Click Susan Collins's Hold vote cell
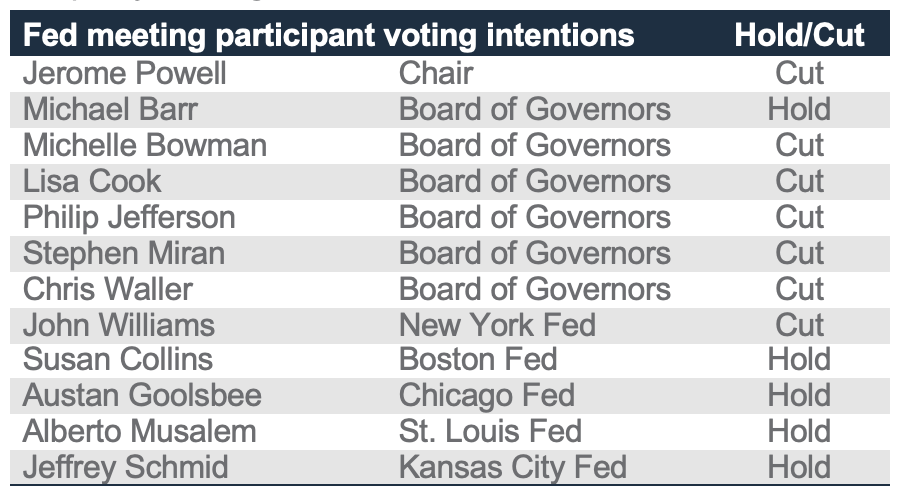 pos(799,360)
